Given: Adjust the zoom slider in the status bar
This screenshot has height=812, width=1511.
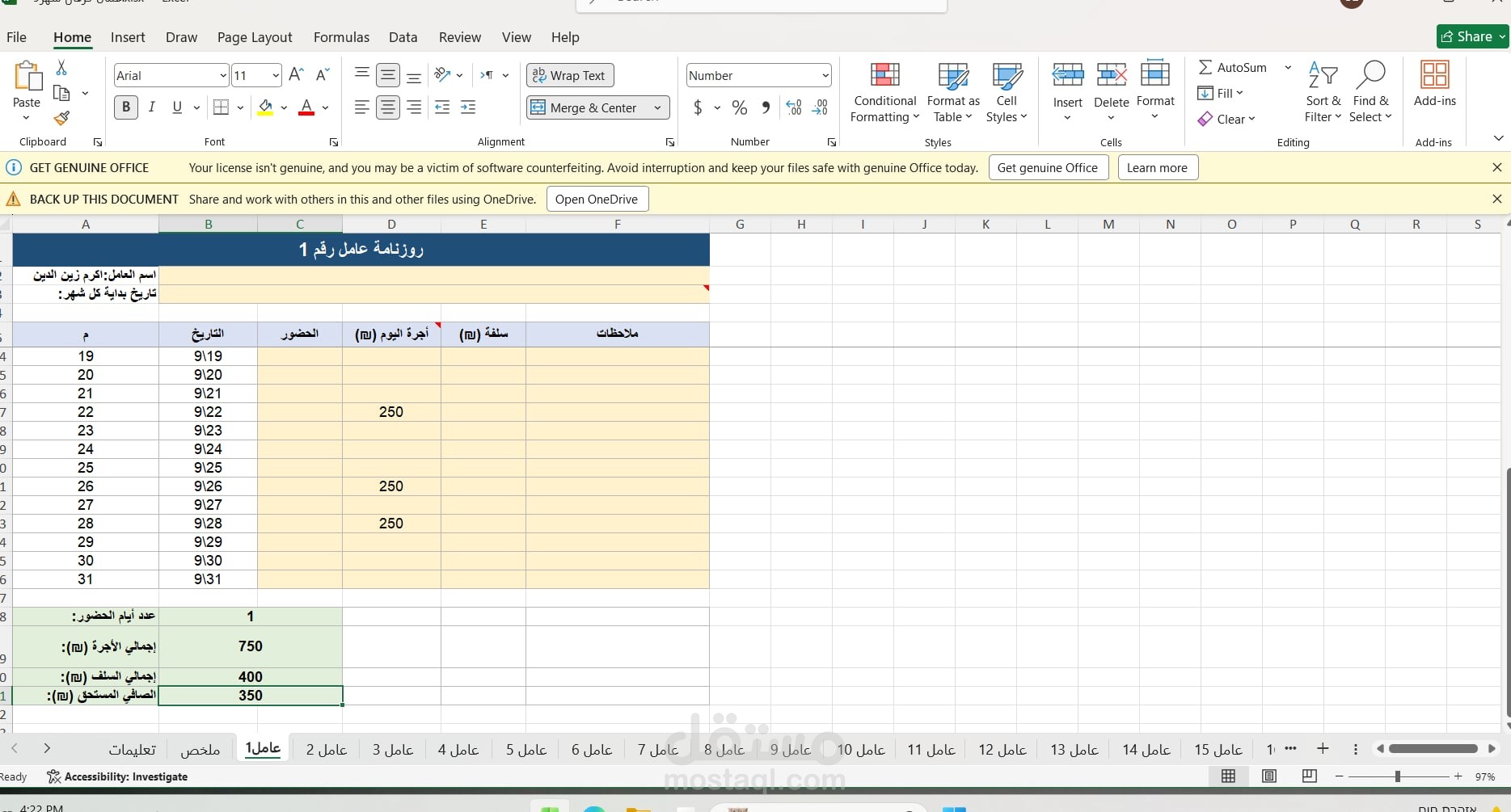Looking at the screenshot, I should (x=1398, y=776).
